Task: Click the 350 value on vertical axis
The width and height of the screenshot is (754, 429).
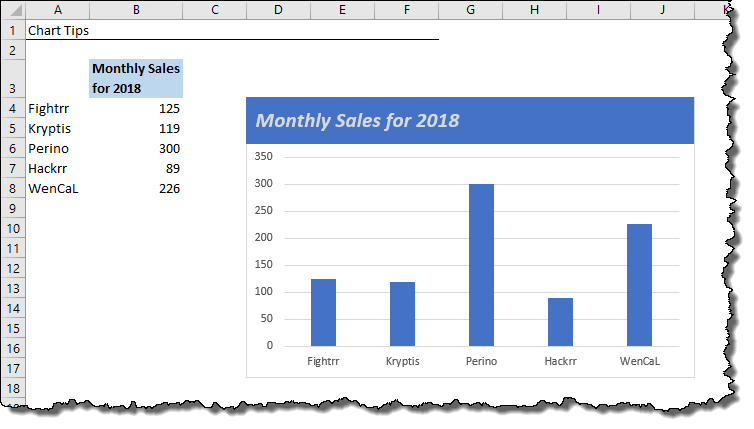Action: click(x=264, y=157)
